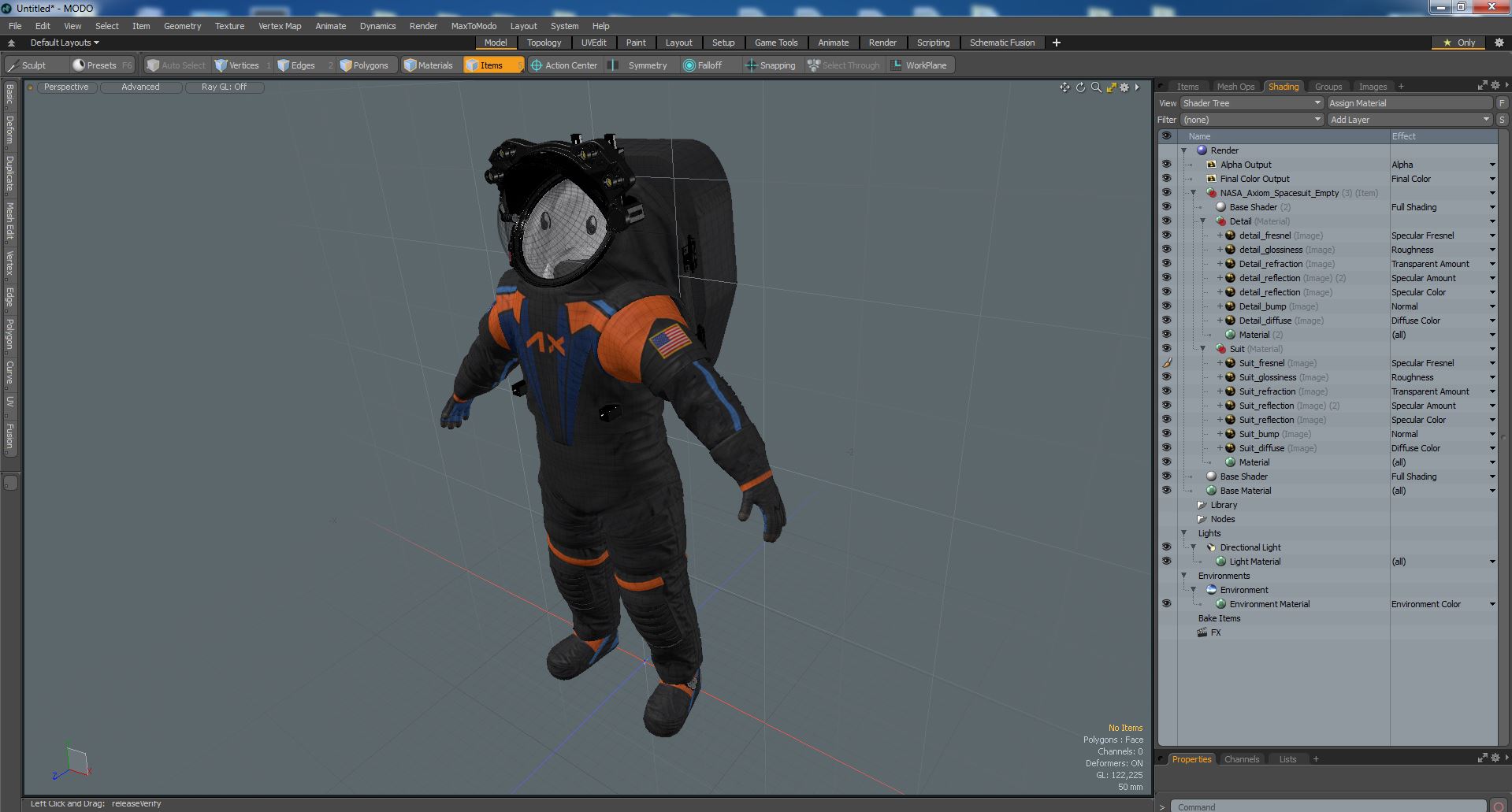Hide Suit_glossiness image layer
The width and height of the screenshot is (1512, 812).
pyautogui.click(x=1166, y=377)
